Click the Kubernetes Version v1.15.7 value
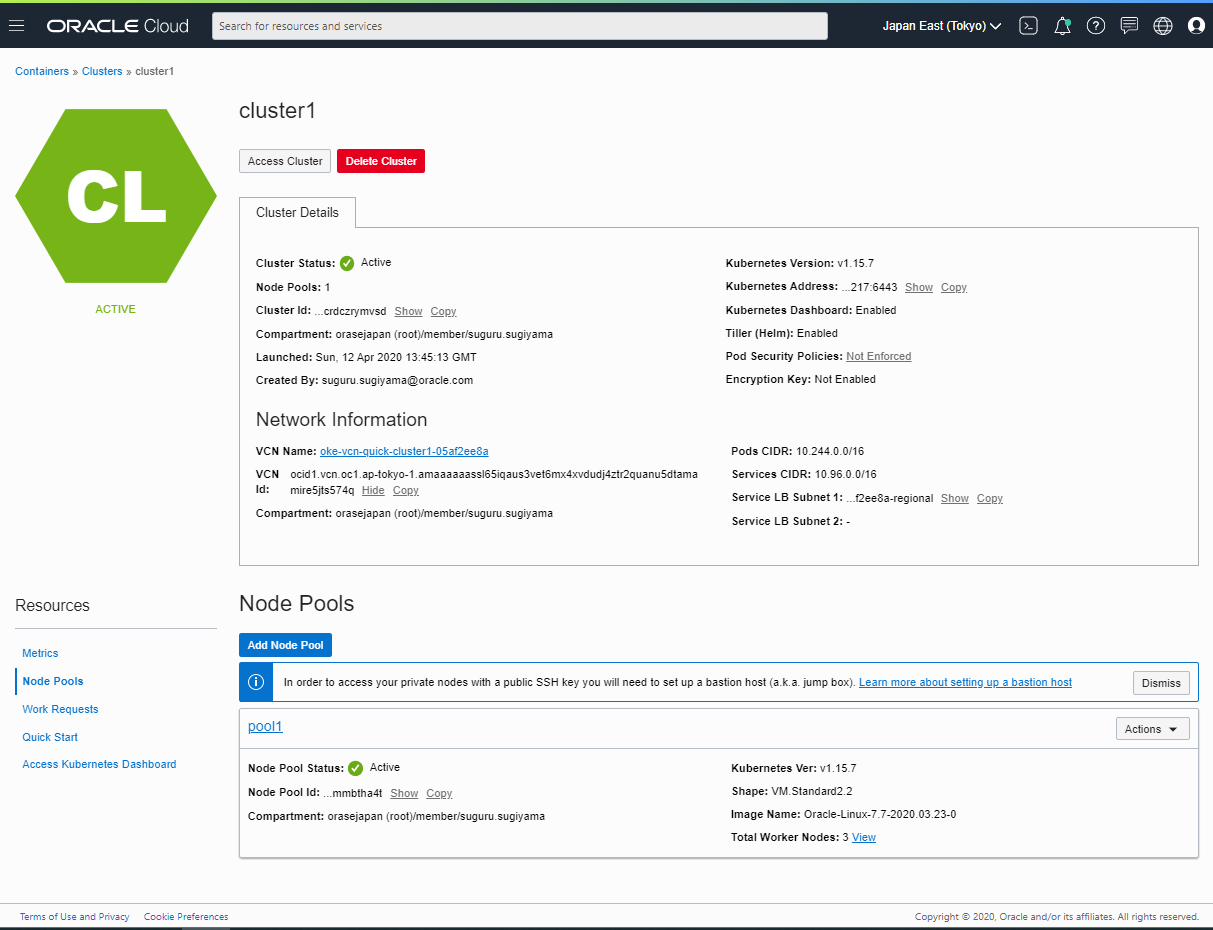Image resolution: width=1213 pixels, height=930 pixels. pos(856,263)
